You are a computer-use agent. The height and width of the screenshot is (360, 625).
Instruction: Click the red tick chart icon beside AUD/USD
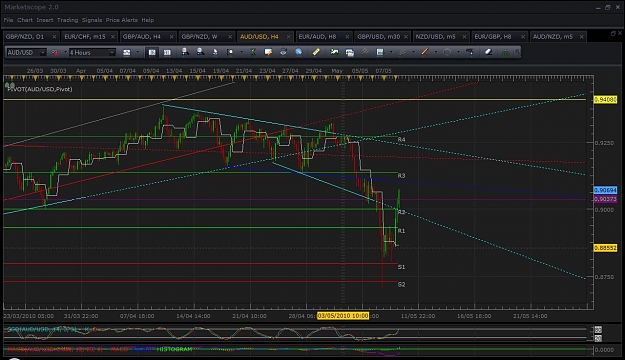[55, 52]
